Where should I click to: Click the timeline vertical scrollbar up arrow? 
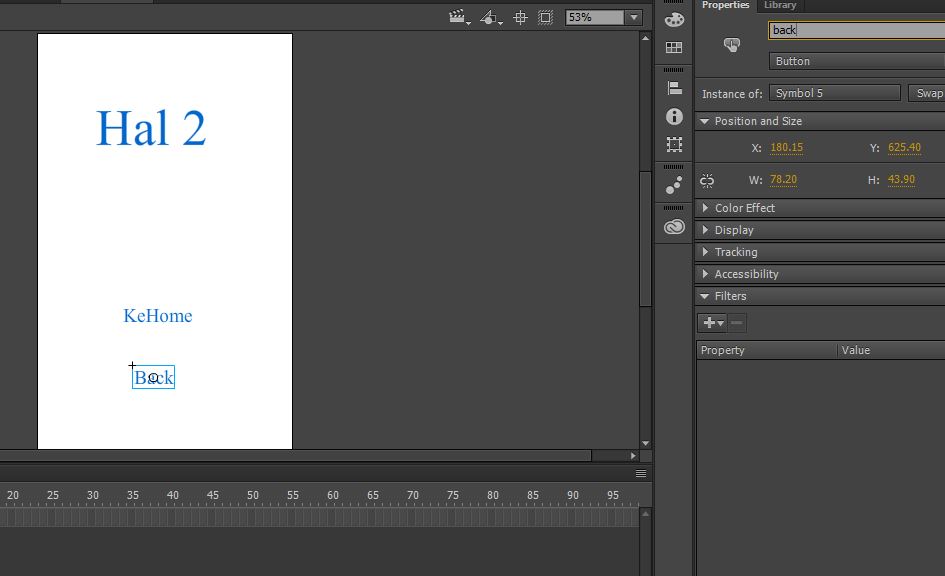tap(645, 514)
